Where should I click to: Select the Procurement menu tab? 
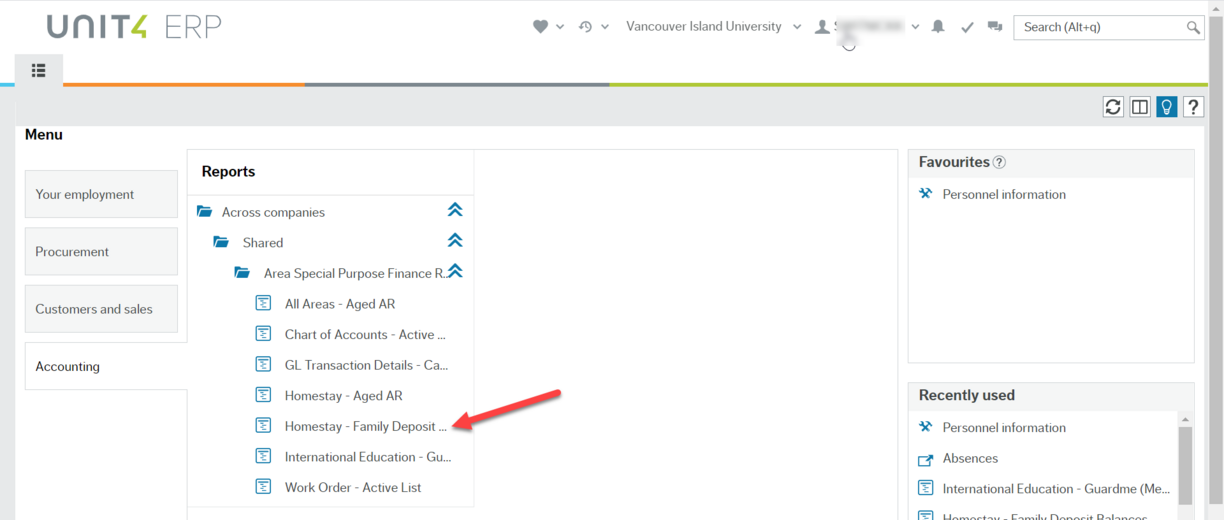point(101,251)
